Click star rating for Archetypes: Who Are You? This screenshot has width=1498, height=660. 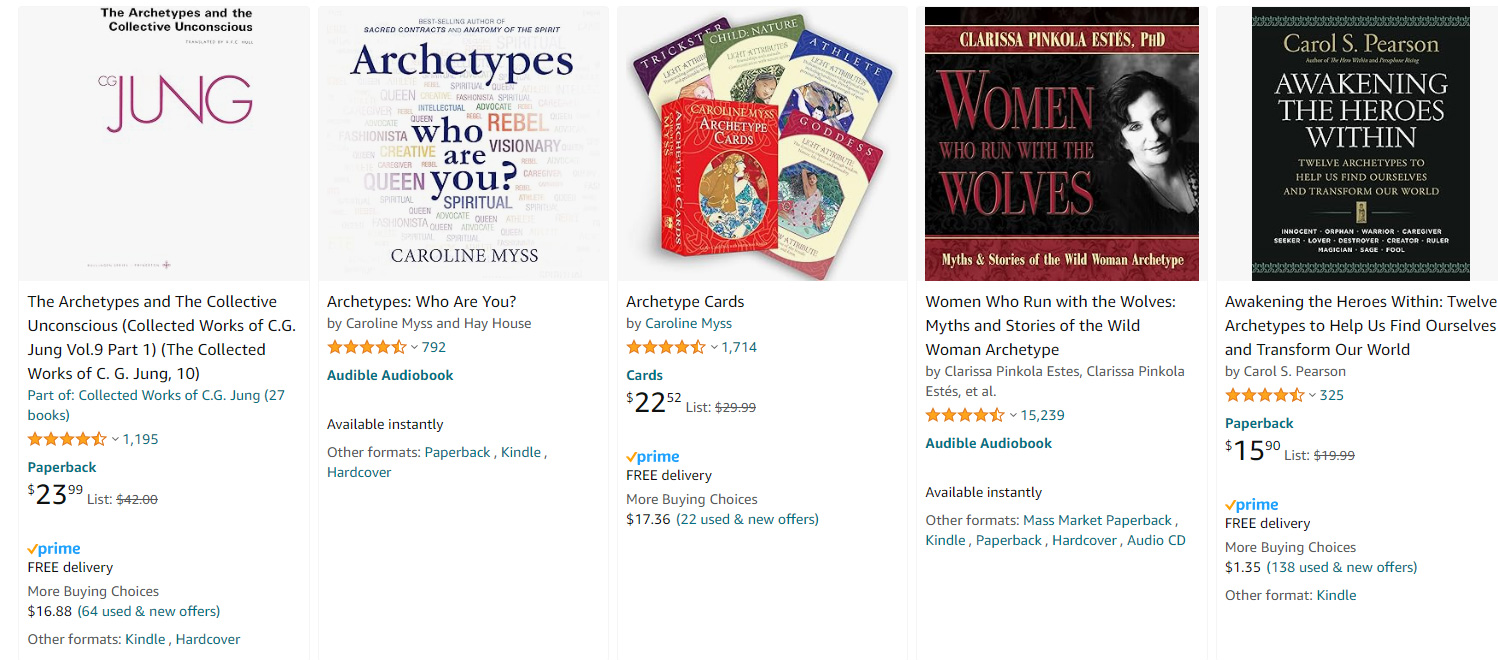click(x=366, y=347)
